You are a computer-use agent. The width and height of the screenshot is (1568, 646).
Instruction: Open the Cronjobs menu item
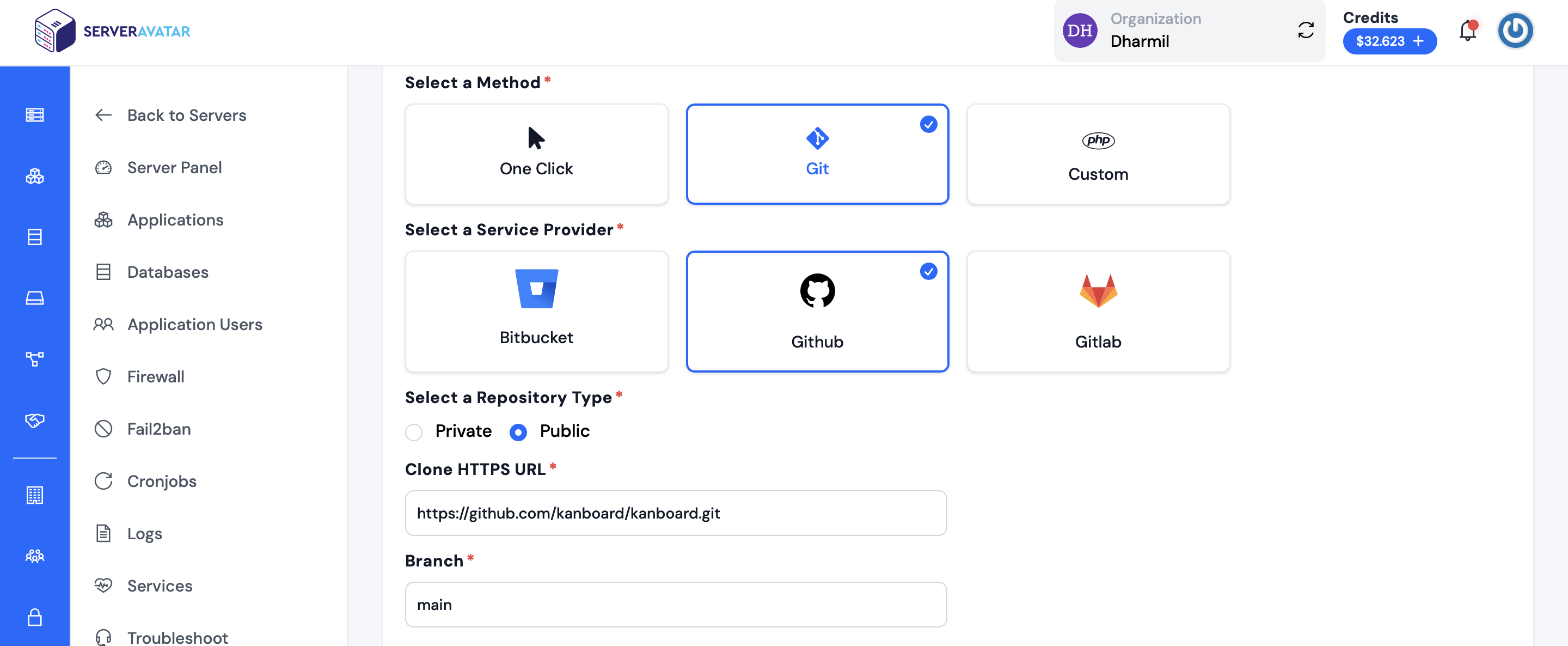[x=162, y=481]
